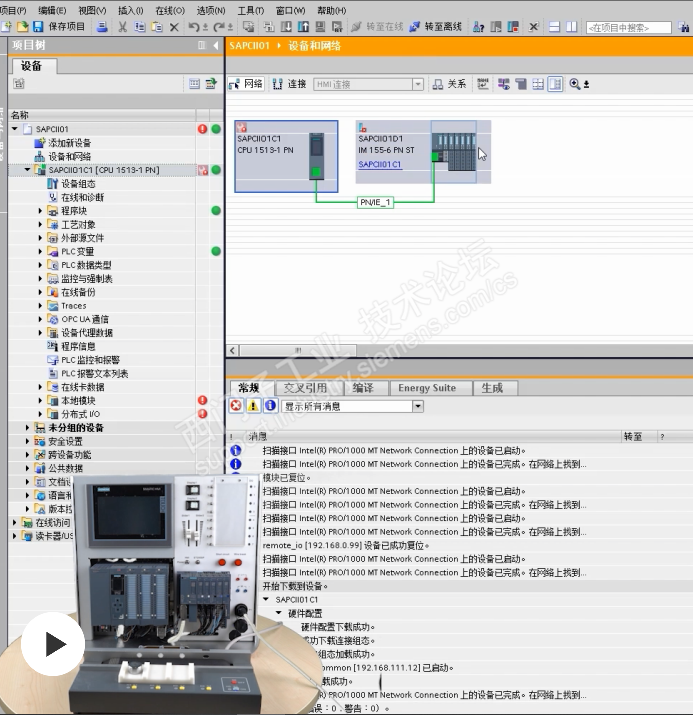The image size is (693, 715).
Task: Click the horizontal scrollbar of network view
Action: tap(298, 350)
